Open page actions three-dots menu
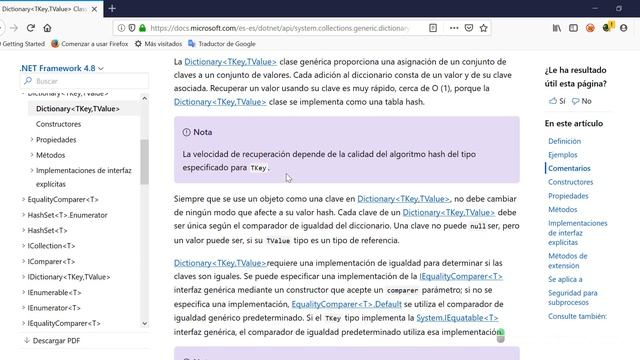The width and height of the screenshot is (640, 360). (454, 28)
